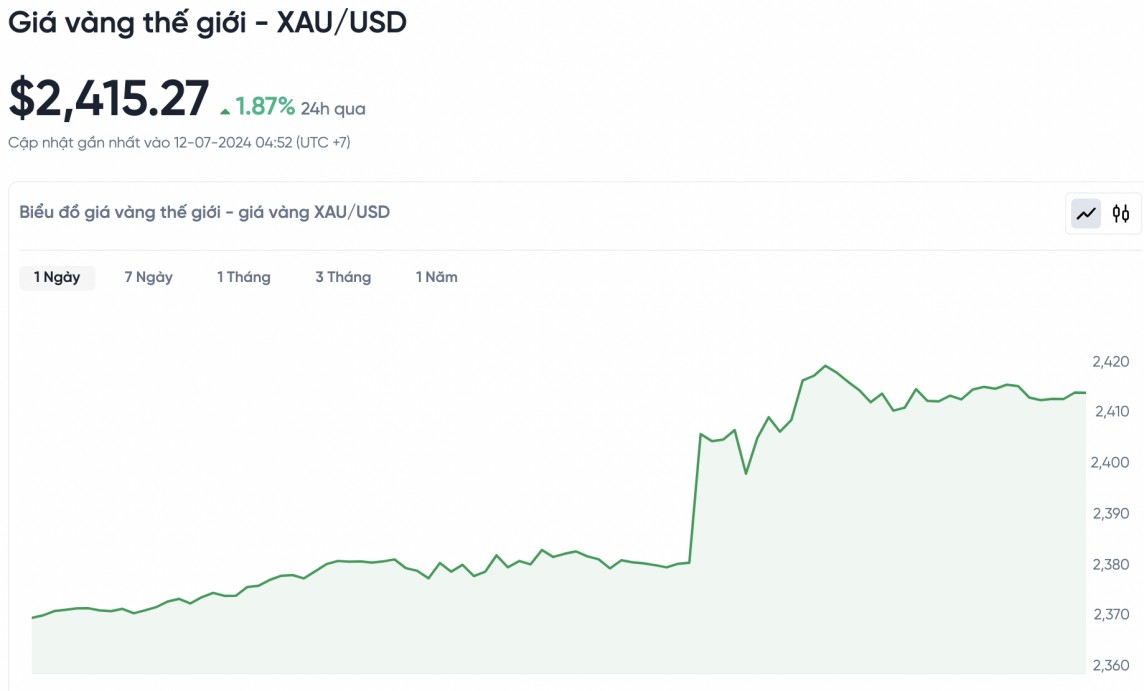Click the sharp price jump on chart
Screen dimensions: 1144x691
pos(694,498)
